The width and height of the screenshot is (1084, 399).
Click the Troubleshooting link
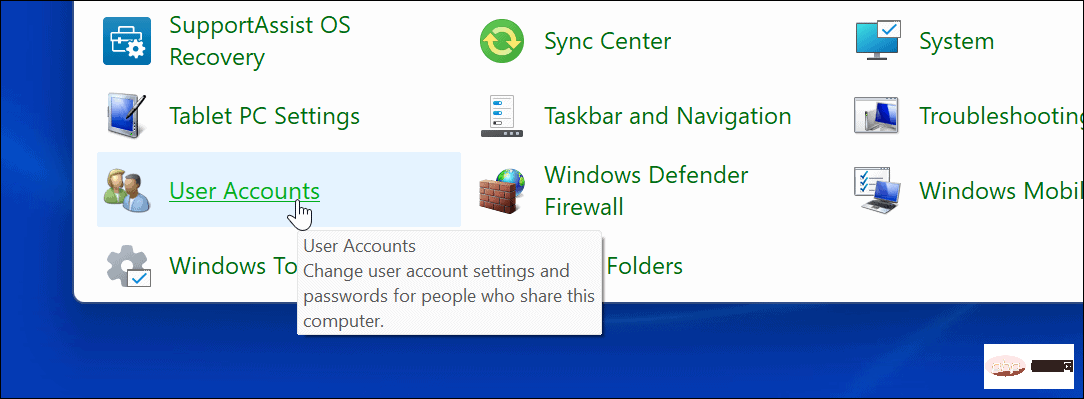coord(1001,115)
